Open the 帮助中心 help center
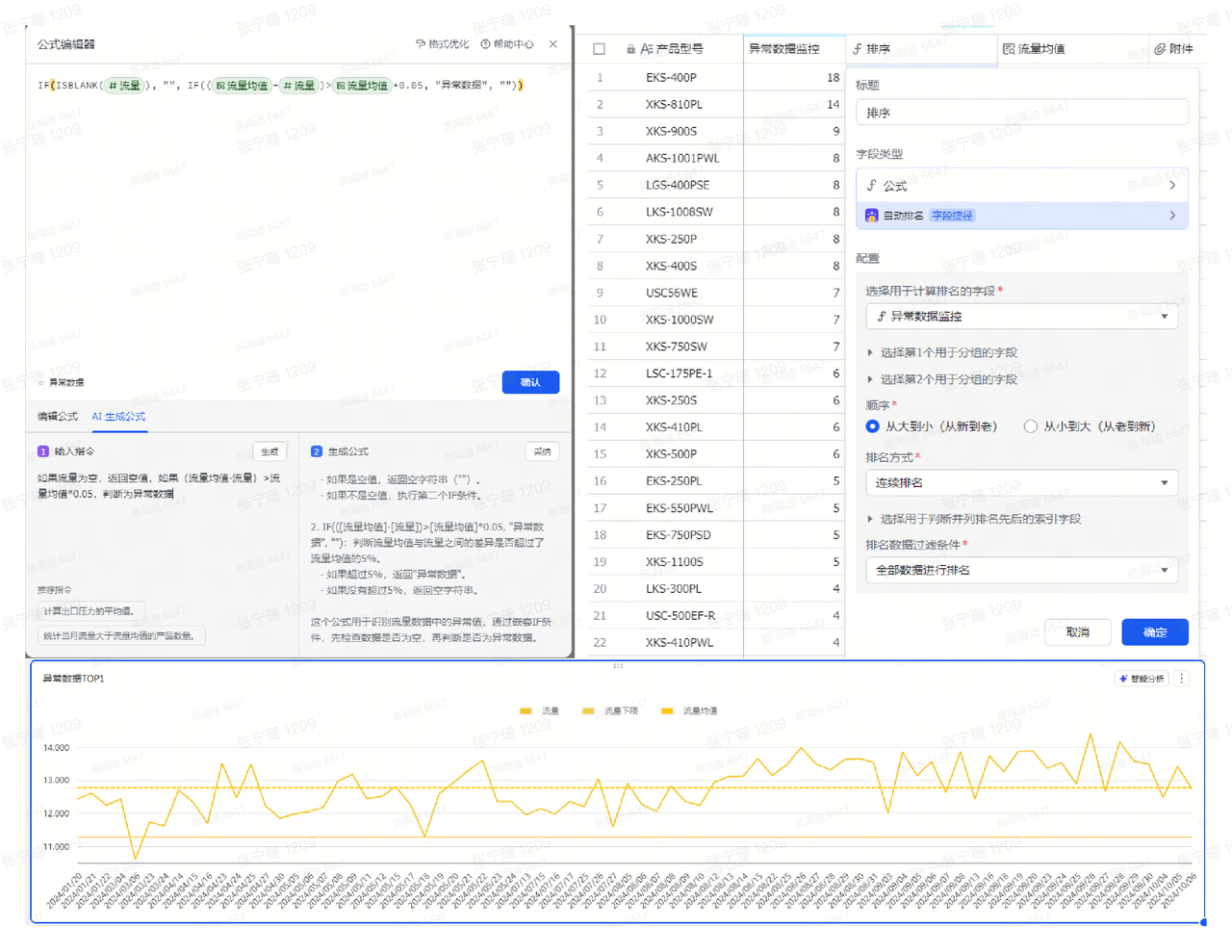 [486, 44]
